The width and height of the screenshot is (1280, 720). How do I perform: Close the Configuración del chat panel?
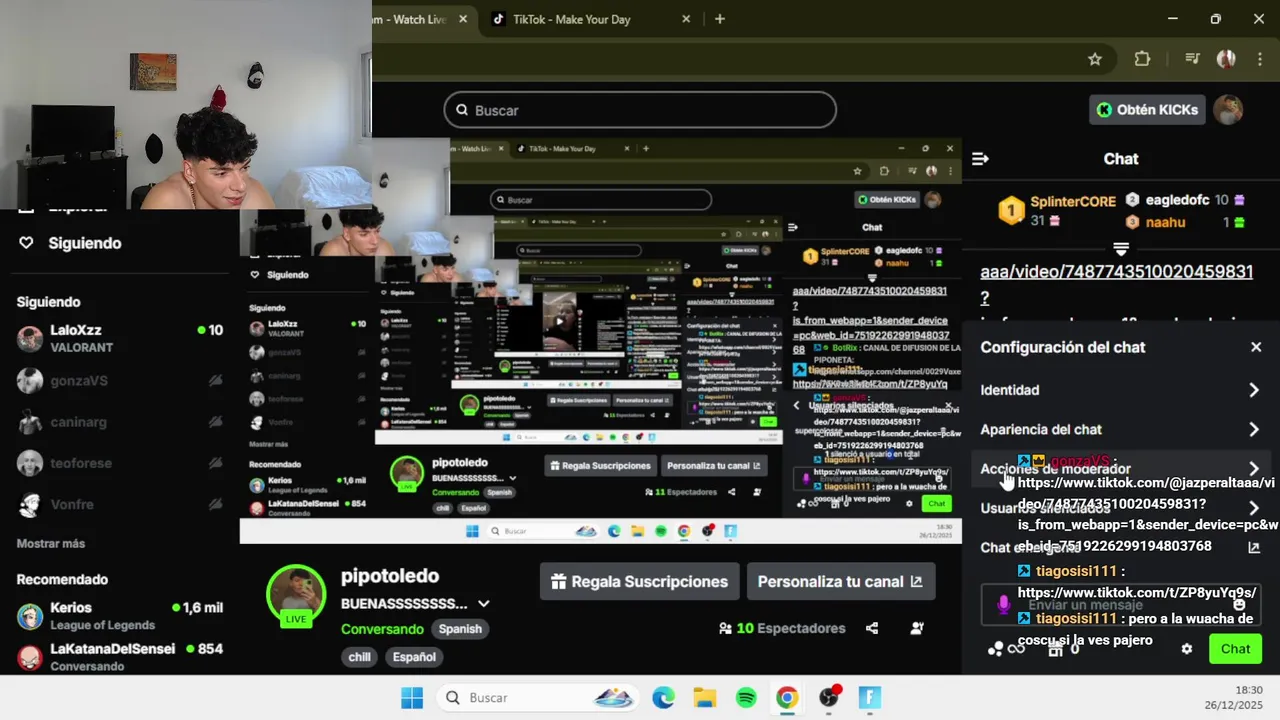point(1256,347)
